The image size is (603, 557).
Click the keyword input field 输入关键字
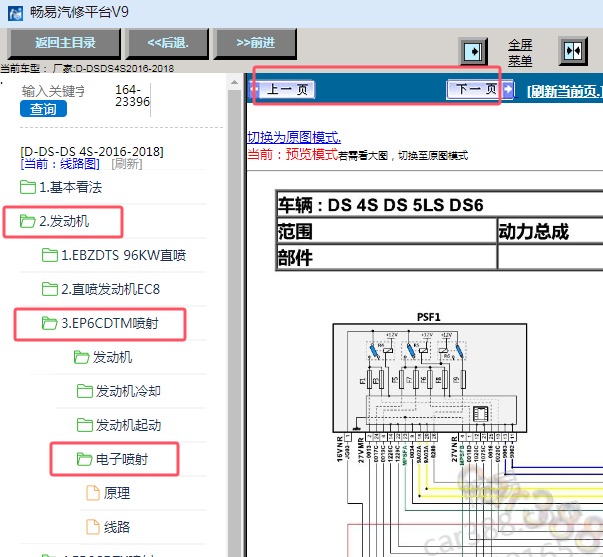(54, 91)
